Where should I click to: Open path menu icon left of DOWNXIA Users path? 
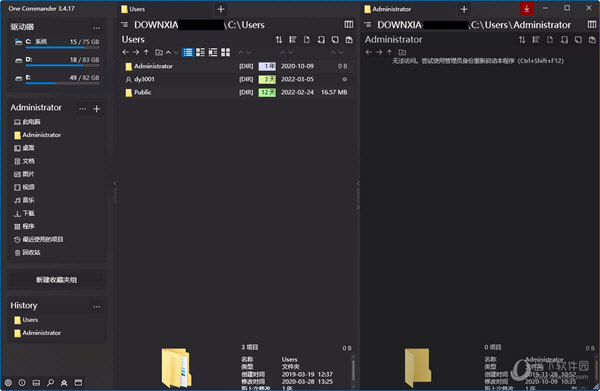pyautogui.click(x=125, y=24)
